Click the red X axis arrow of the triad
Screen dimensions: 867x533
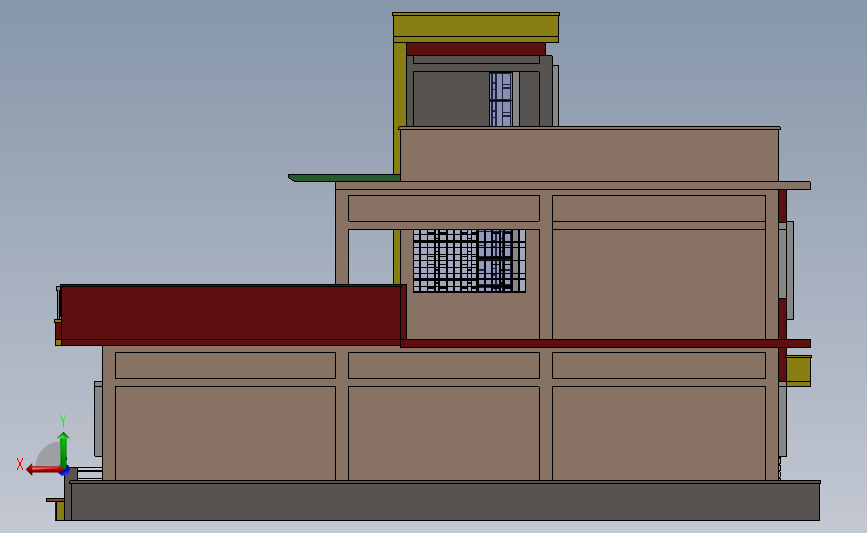(x=44, y=470)
